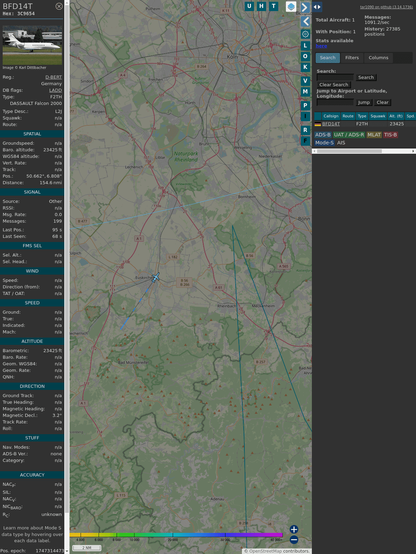This screenshot has width=416, height=554.
Task: Click the Search button beside the field
Action: point(366,77)
